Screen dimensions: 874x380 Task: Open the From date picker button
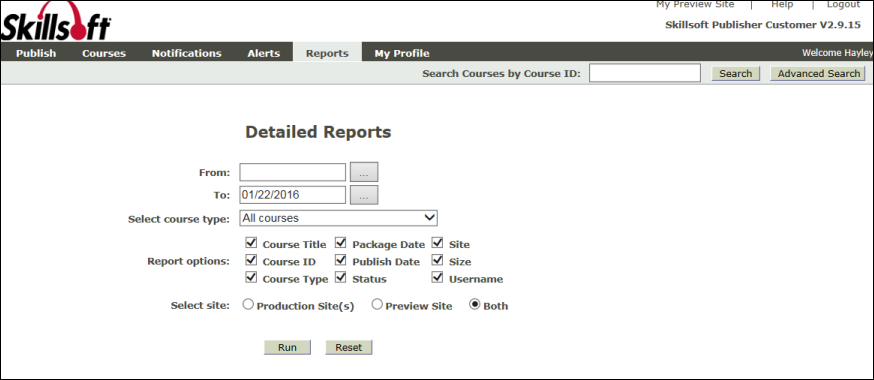click(x=364, y=172)
